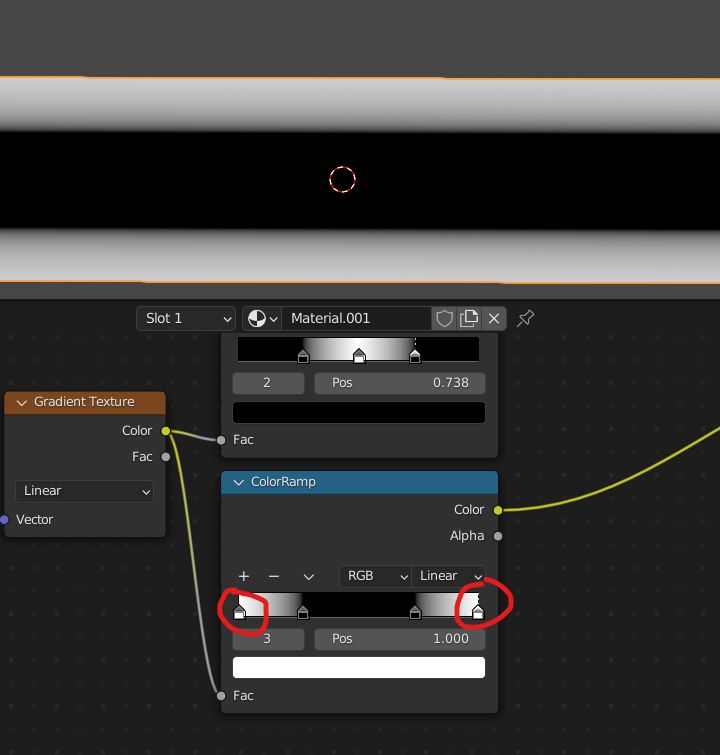
Task: Collapse the lower ColorRamp node
Action: [238, 482]
